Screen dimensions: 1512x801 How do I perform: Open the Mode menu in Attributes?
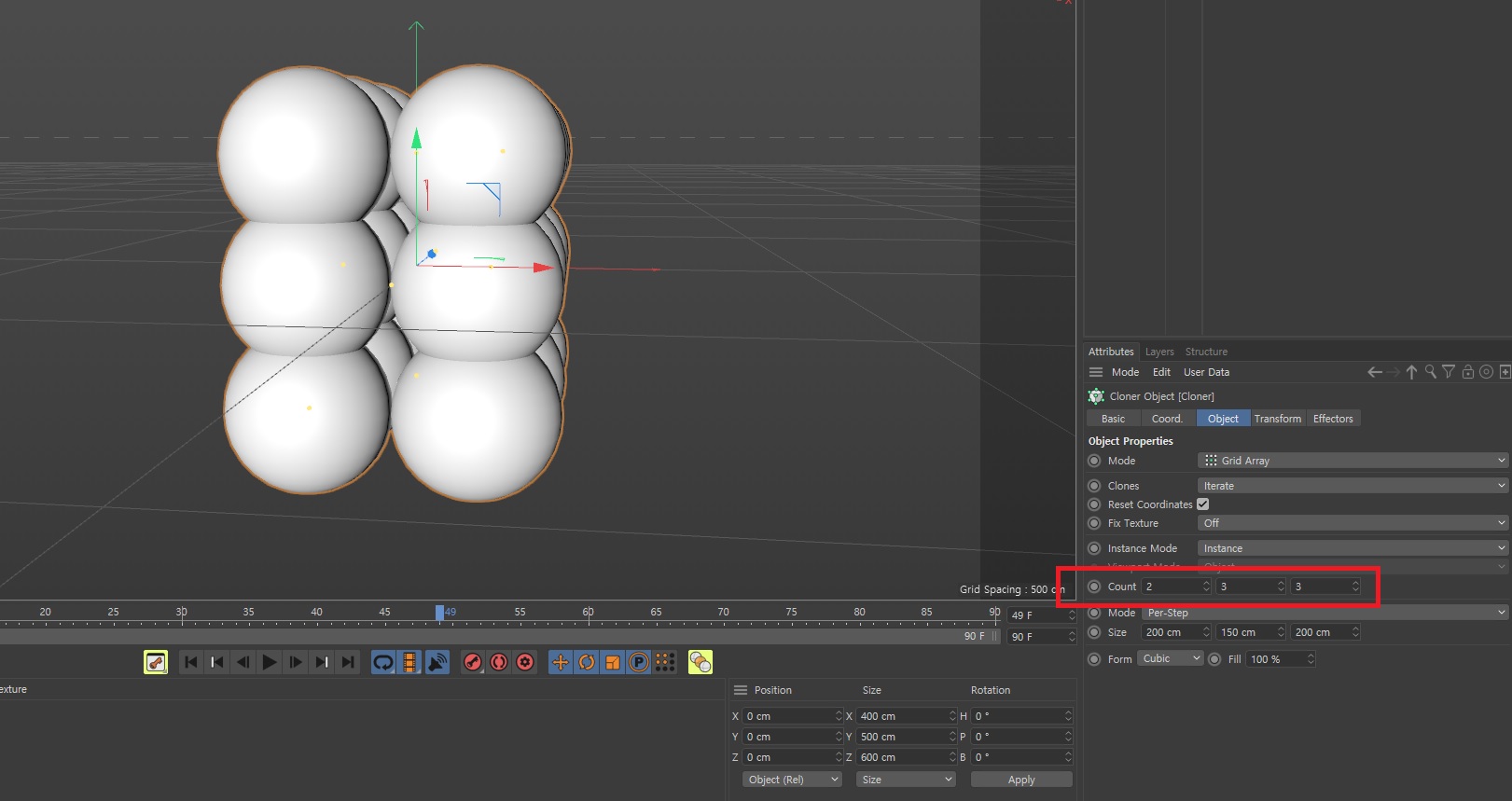point(1125,372)
